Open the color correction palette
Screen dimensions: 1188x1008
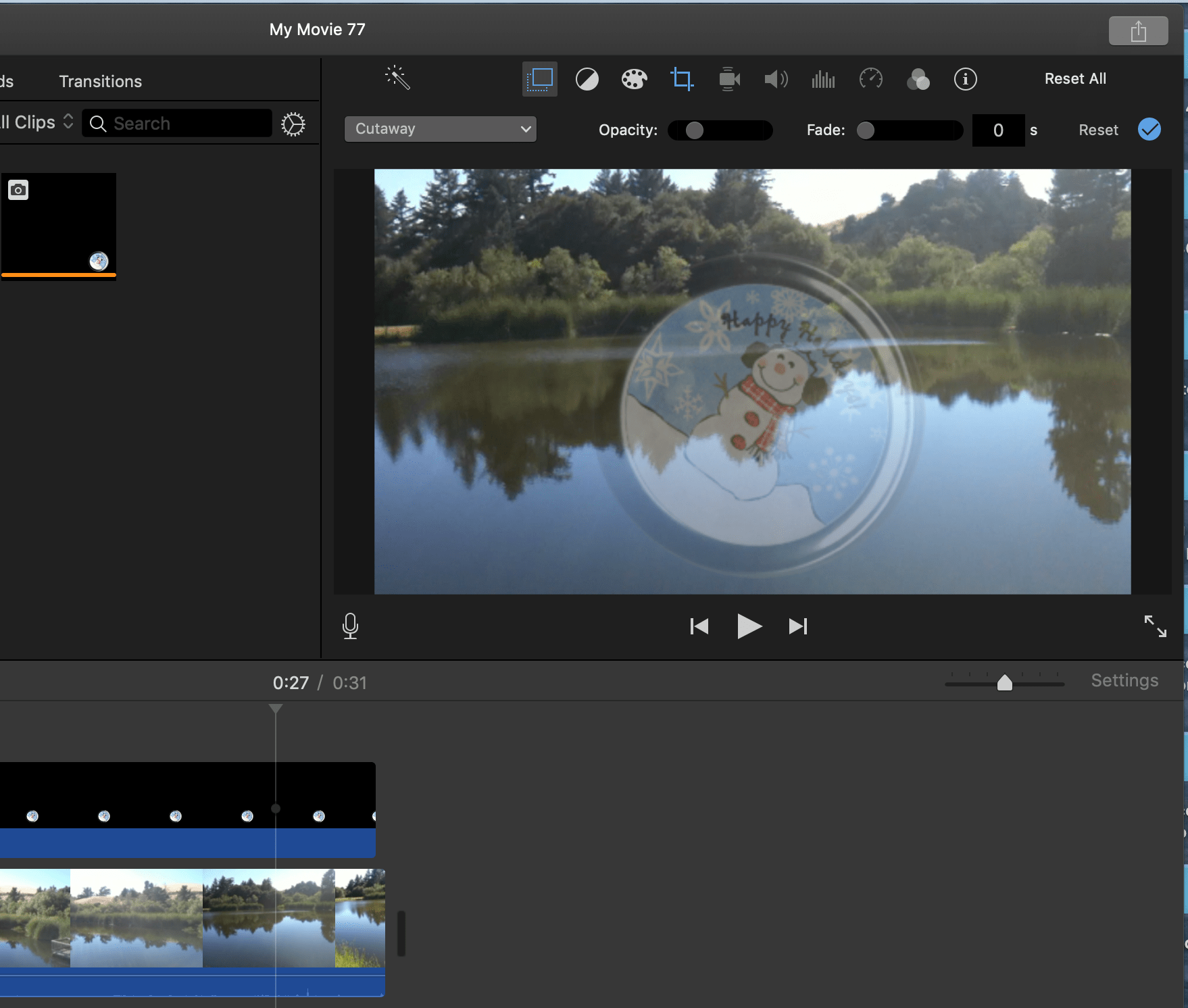(x=634, y=79)
